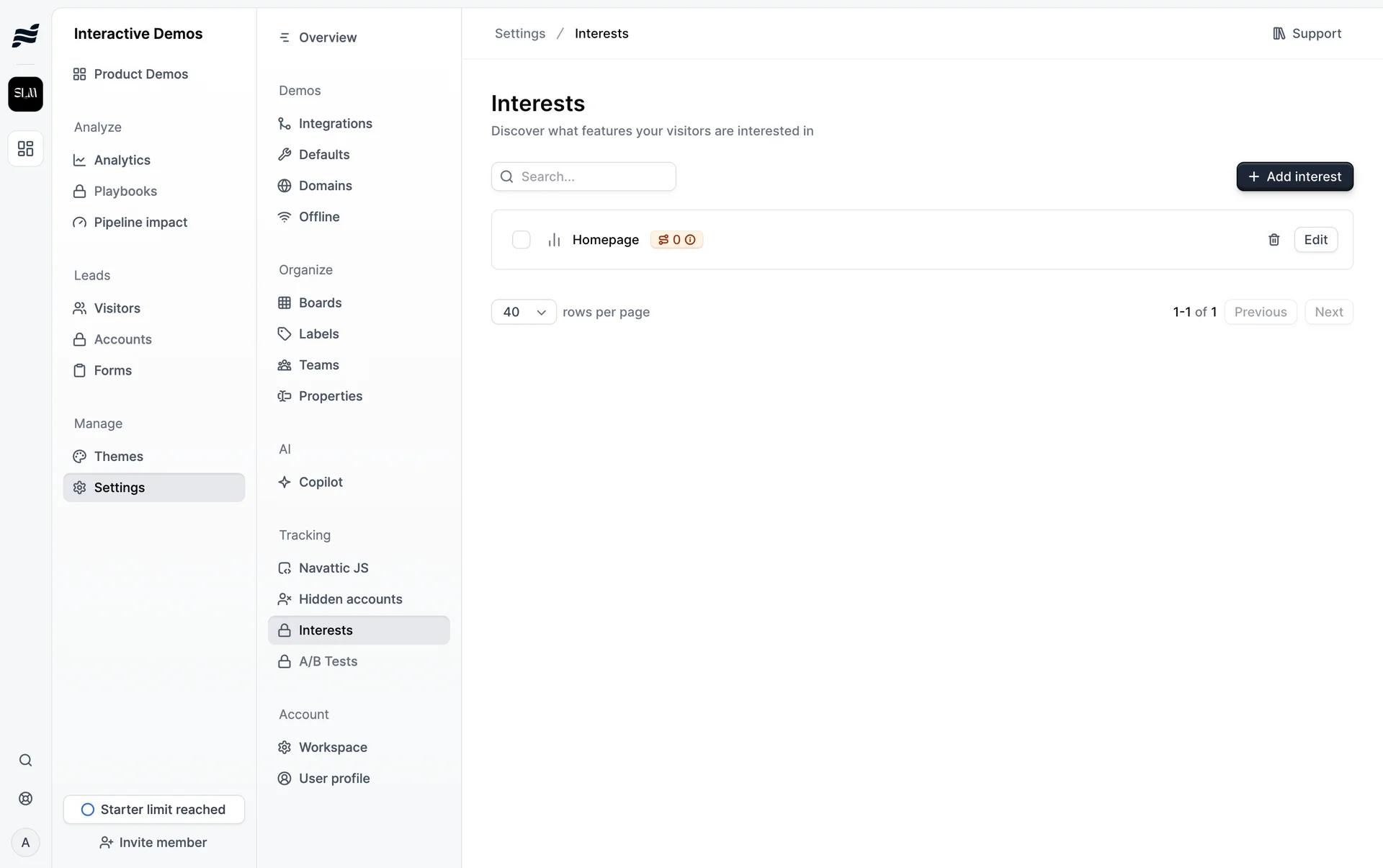Open the SLM workspace icon
The width and height of the screenshot is (1383, 868).
(25, 94)
